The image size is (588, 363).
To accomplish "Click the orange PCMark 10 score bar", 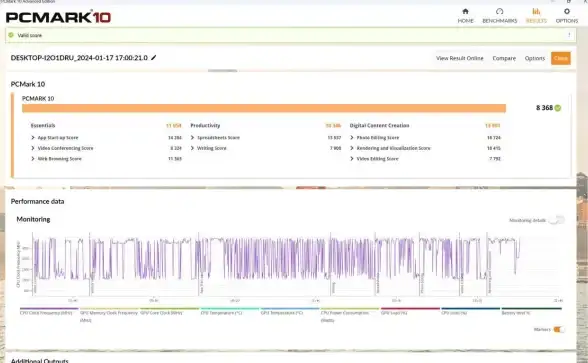I will (264, 108).
